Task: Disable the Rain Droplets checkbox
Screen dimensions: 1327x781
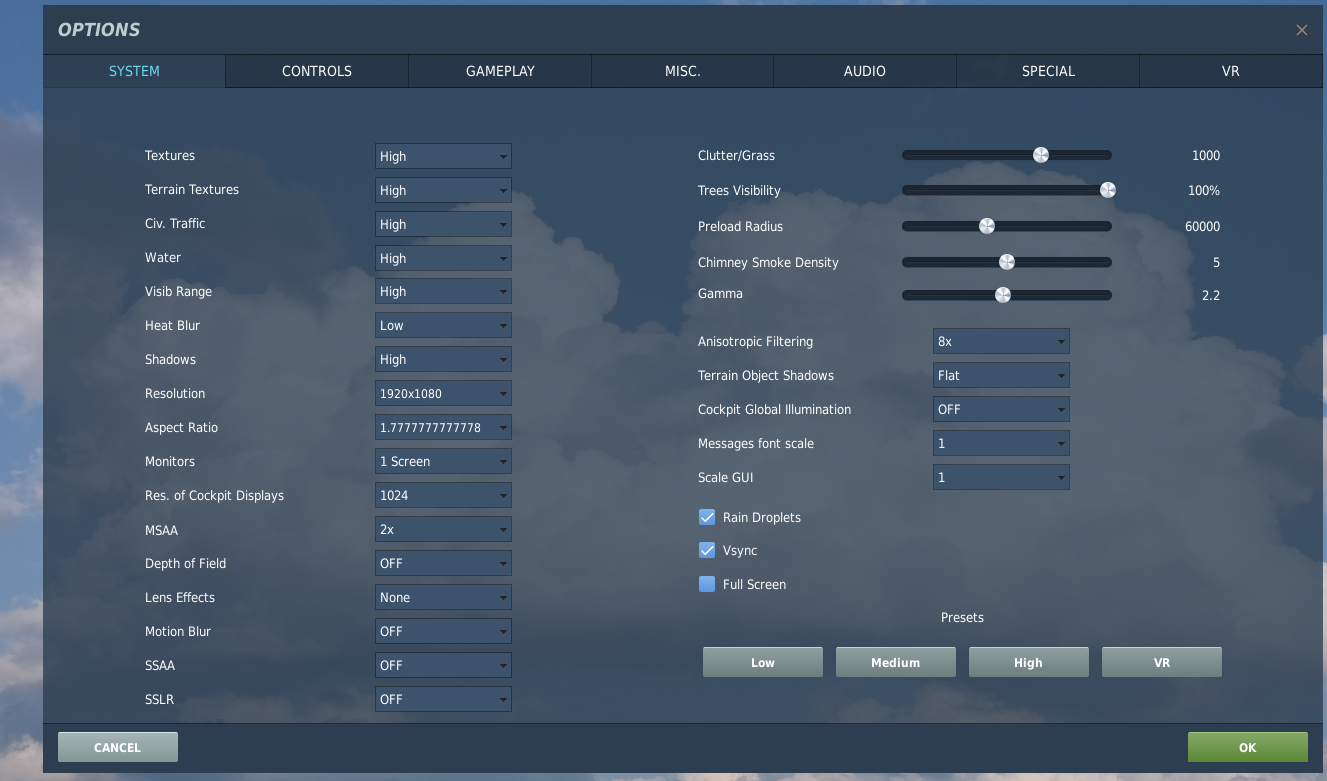Action: (x=707, y=517)
